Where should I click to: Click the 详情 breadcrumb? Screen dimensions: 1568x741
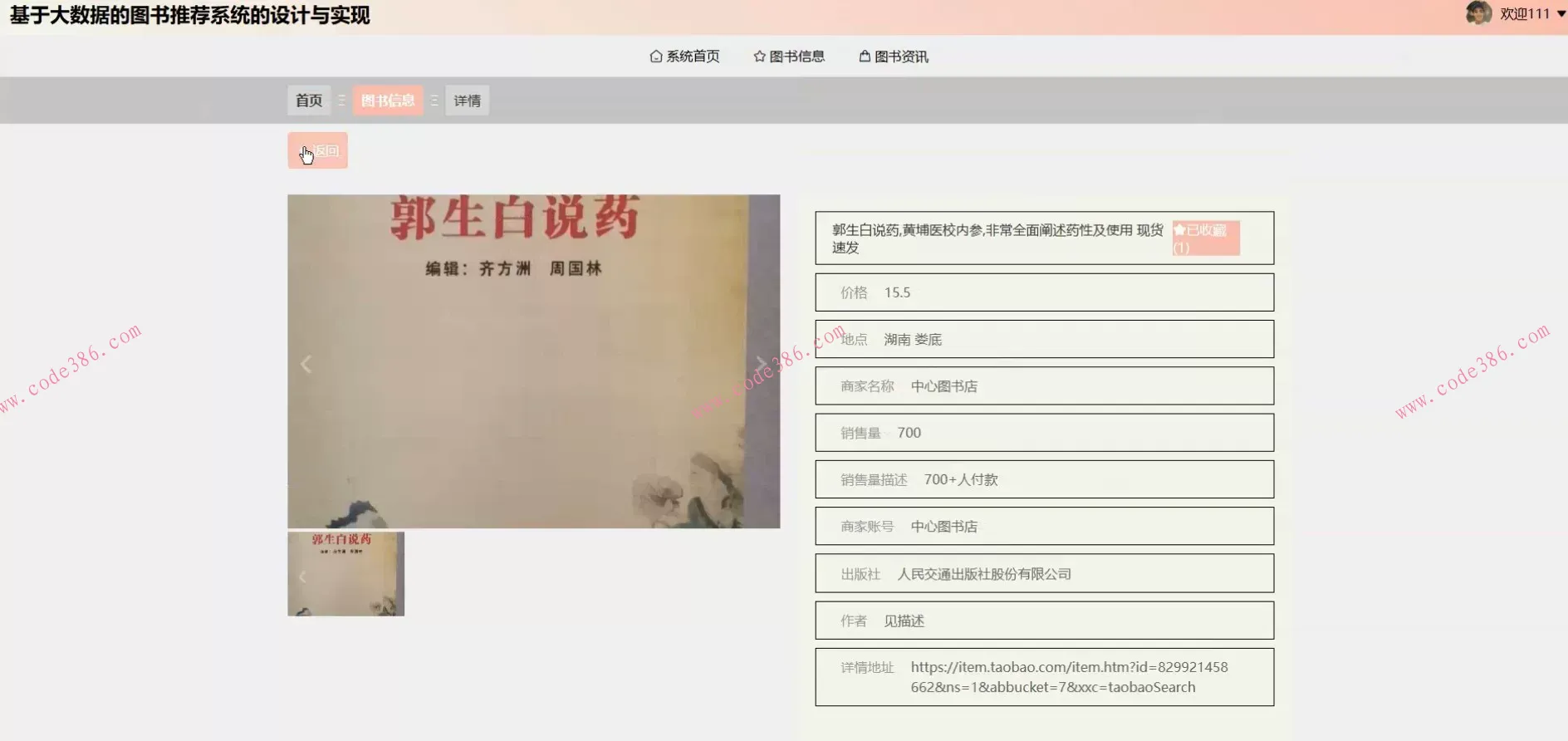pyautogui.click(x=467, y=101)
